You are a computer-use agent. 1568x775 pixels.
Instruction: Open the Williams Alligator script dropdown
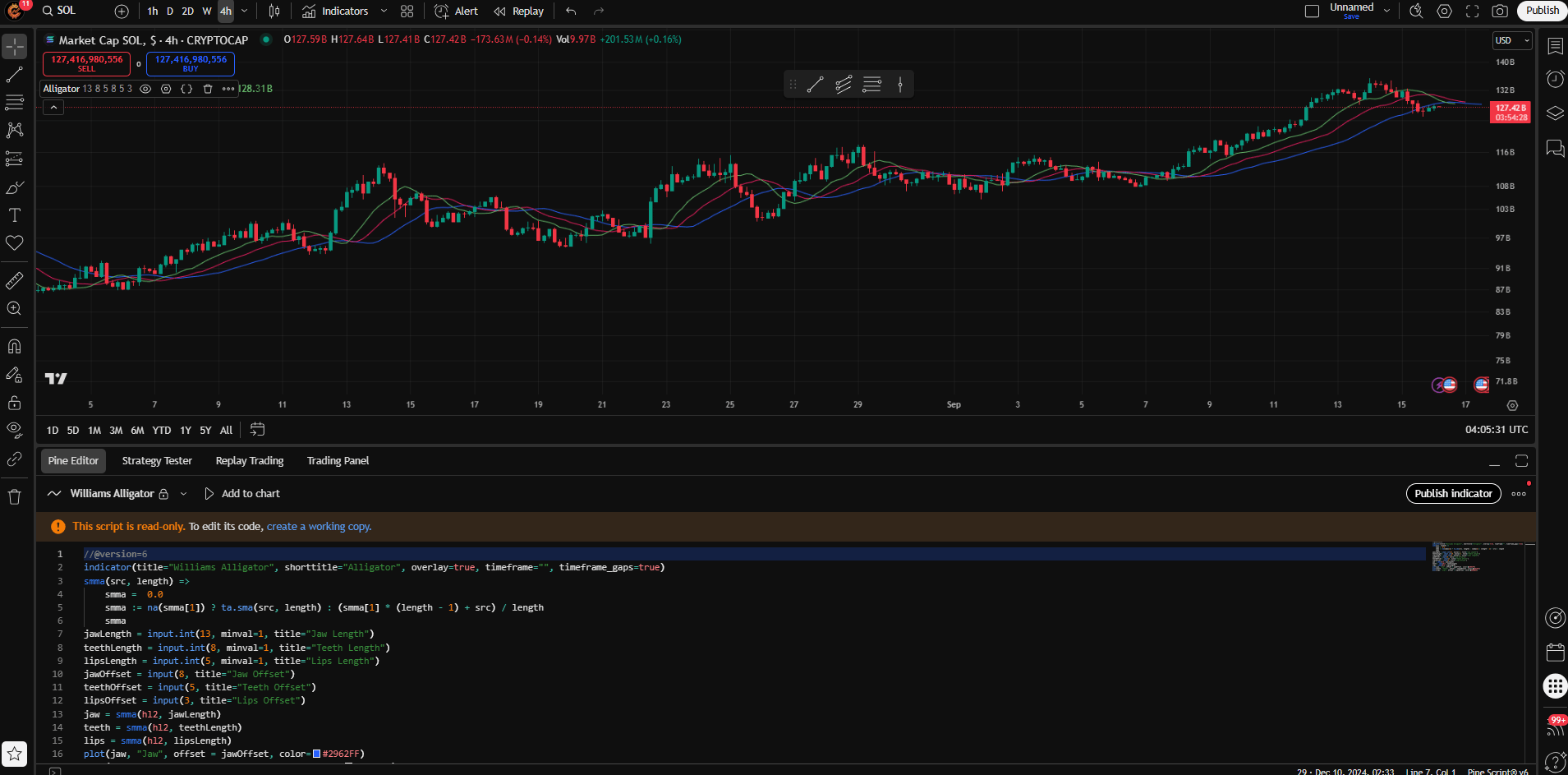pyautogui.click(x=183, y=494)
